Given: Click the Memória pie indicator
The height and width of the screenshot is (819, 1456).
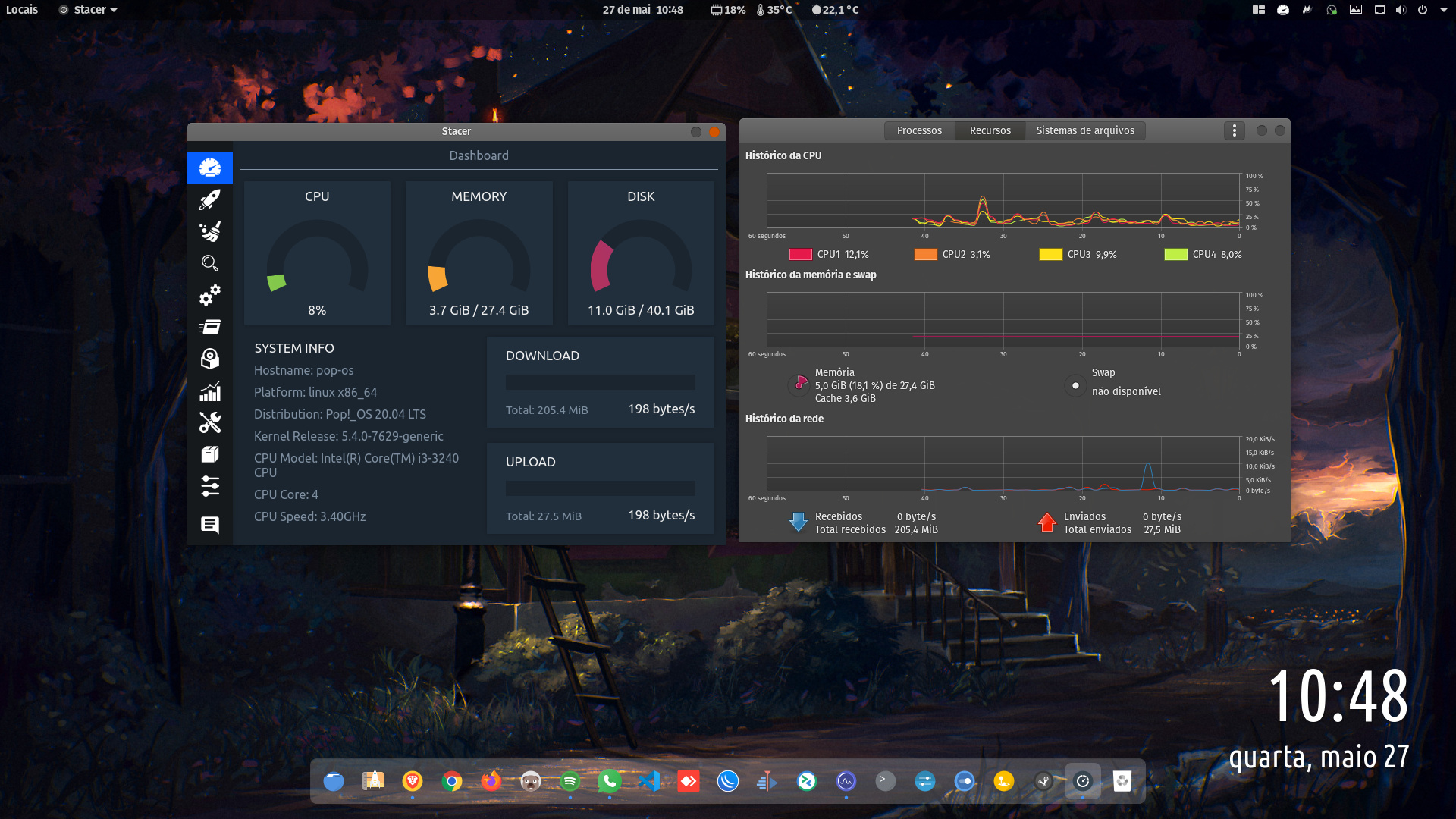Looking at the screenshot, I should point(799,385).
